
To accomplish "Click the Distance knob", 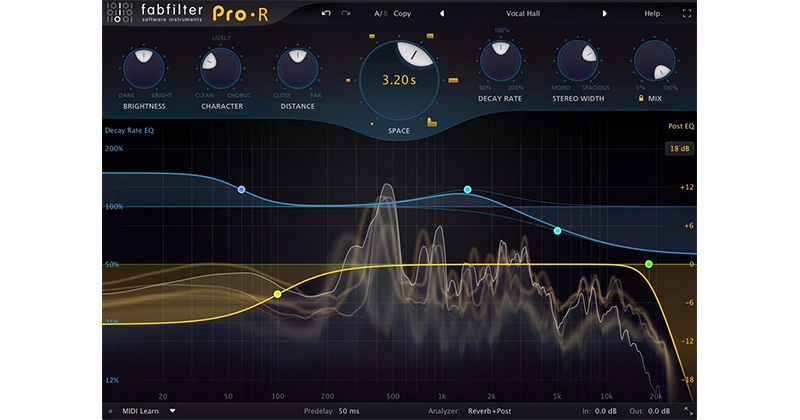I will (297, 68).
